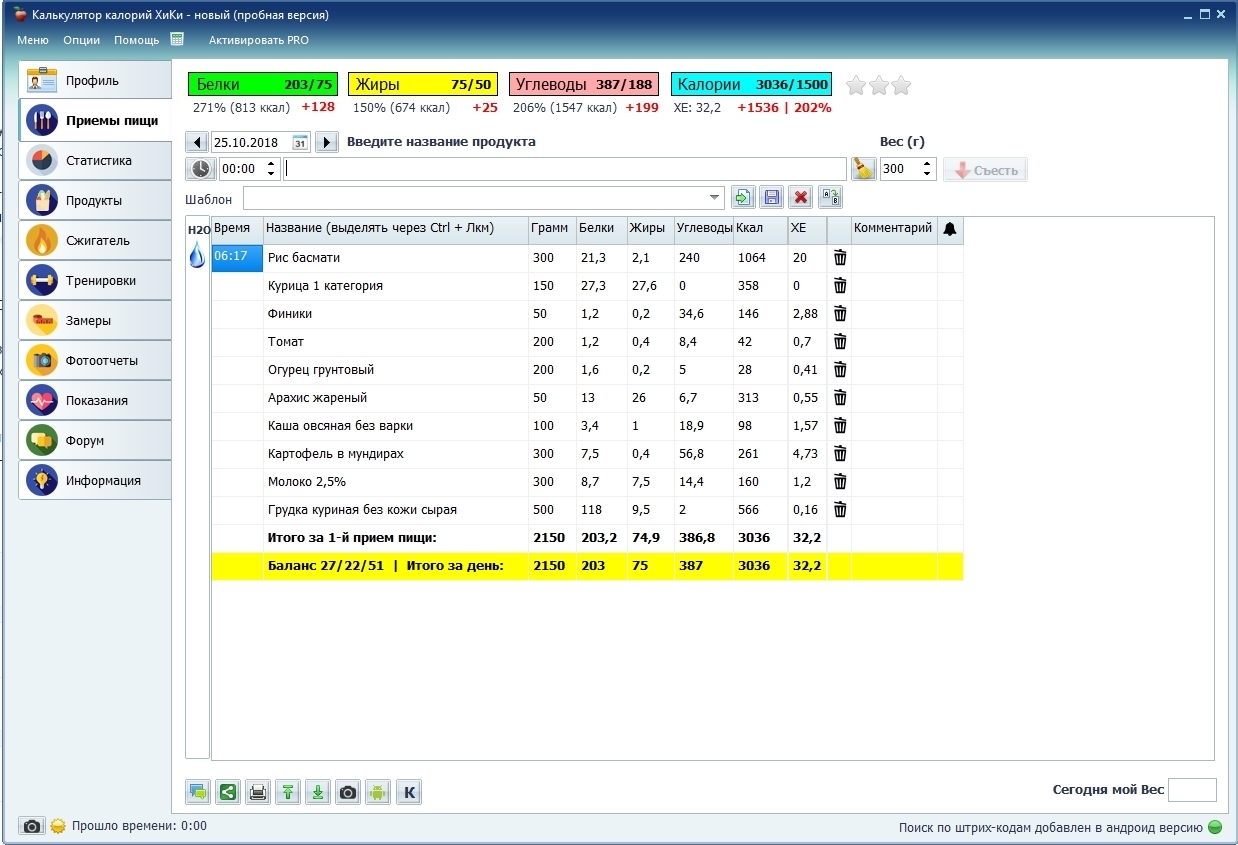Go to next day with right arrow
The image size is (1238, 845).
[326, 142]
